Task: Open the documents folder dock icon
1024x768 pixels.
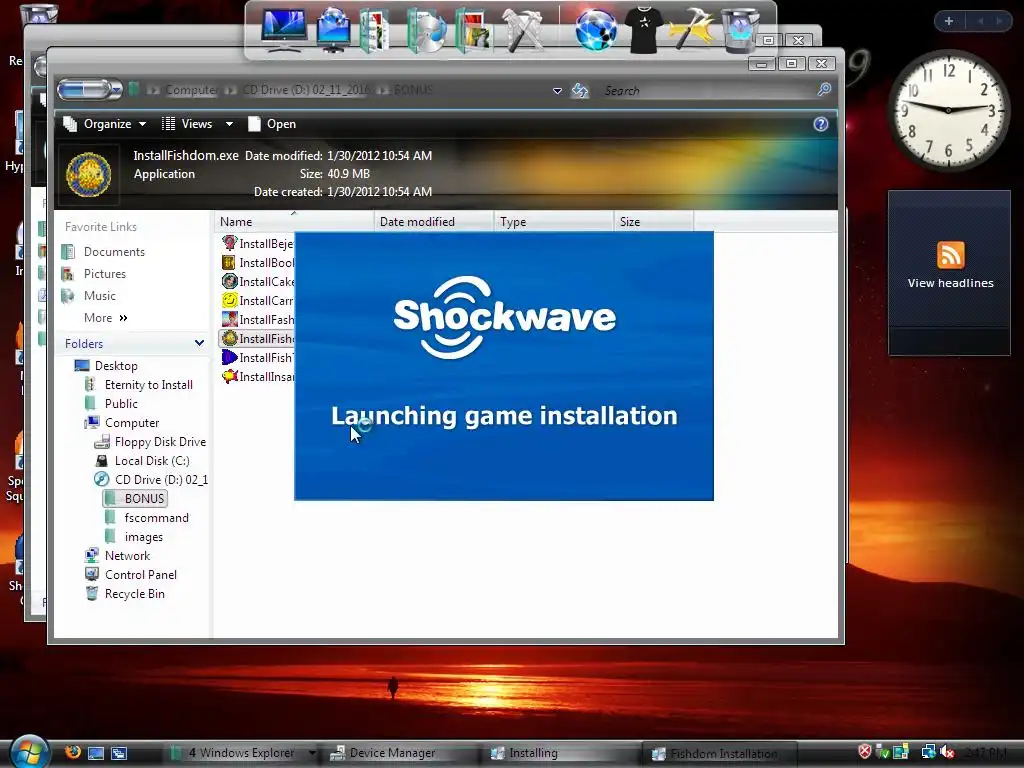Action: point(374,30)
